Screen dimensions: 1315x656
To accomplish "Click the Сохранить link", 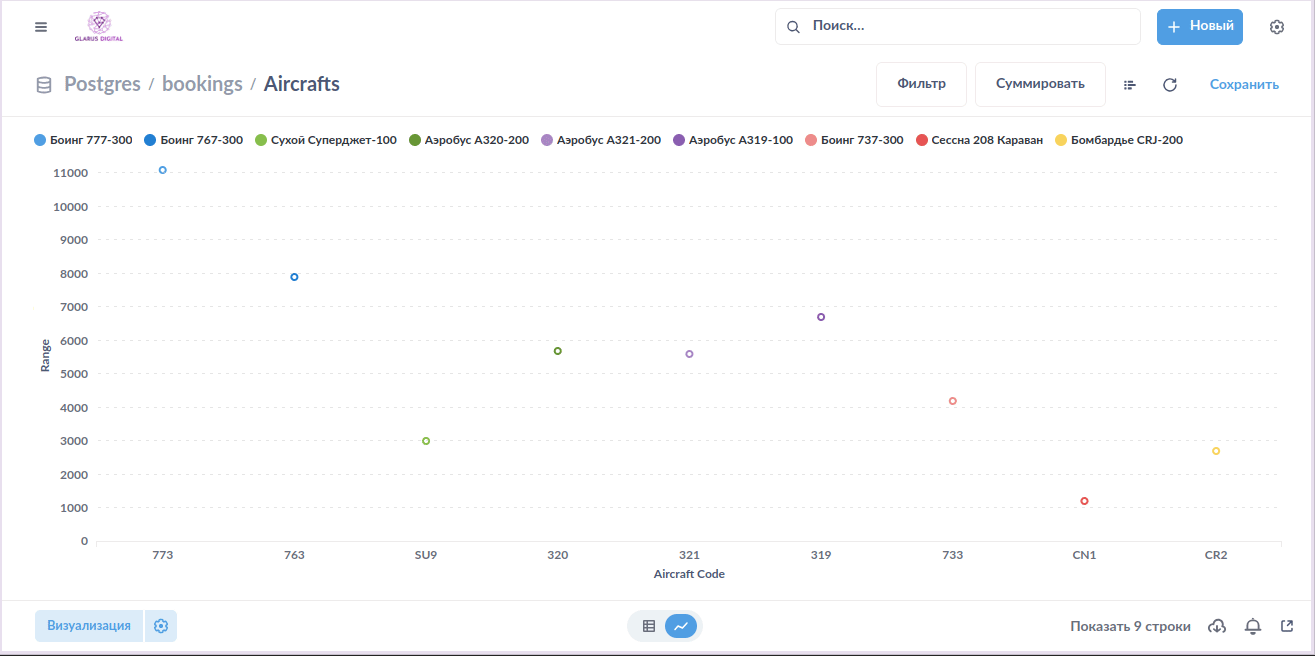I will coord(1244,84).
